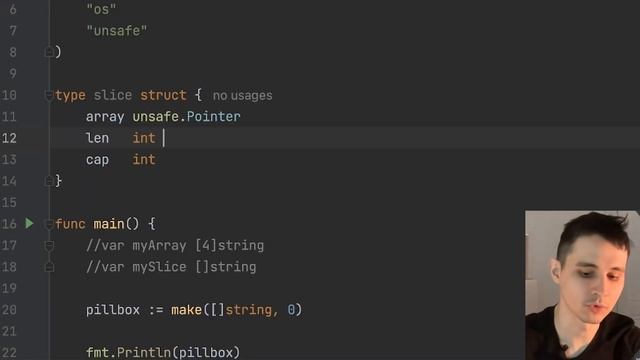Click the webcam overlay of the presenter

pyautogui.click(x=582, y=285)
